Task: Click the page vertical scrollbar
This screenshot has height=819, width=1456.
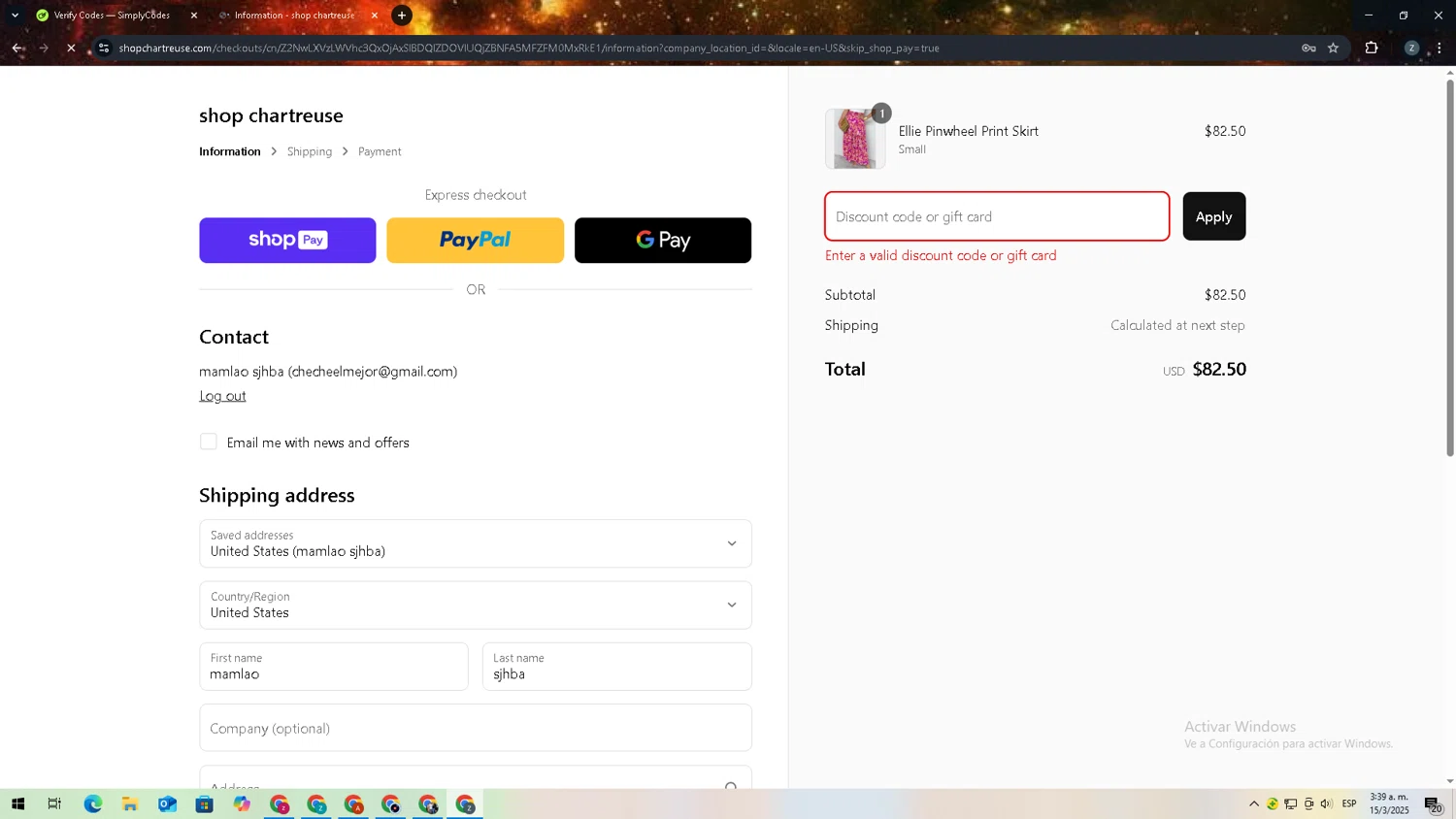Action: 1450,267
